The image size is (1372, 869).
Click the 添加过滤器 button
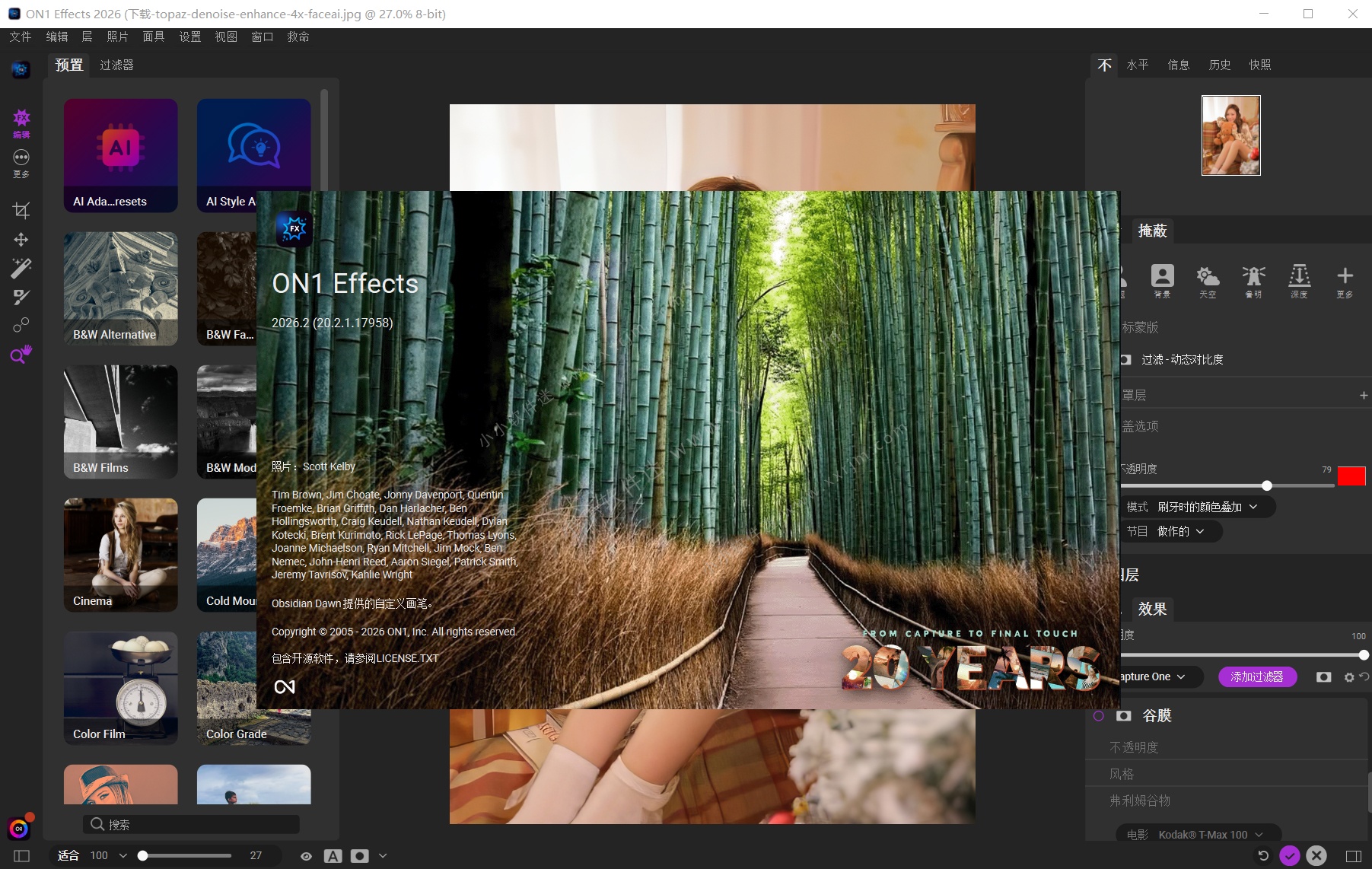click(x=1257, y=676)
